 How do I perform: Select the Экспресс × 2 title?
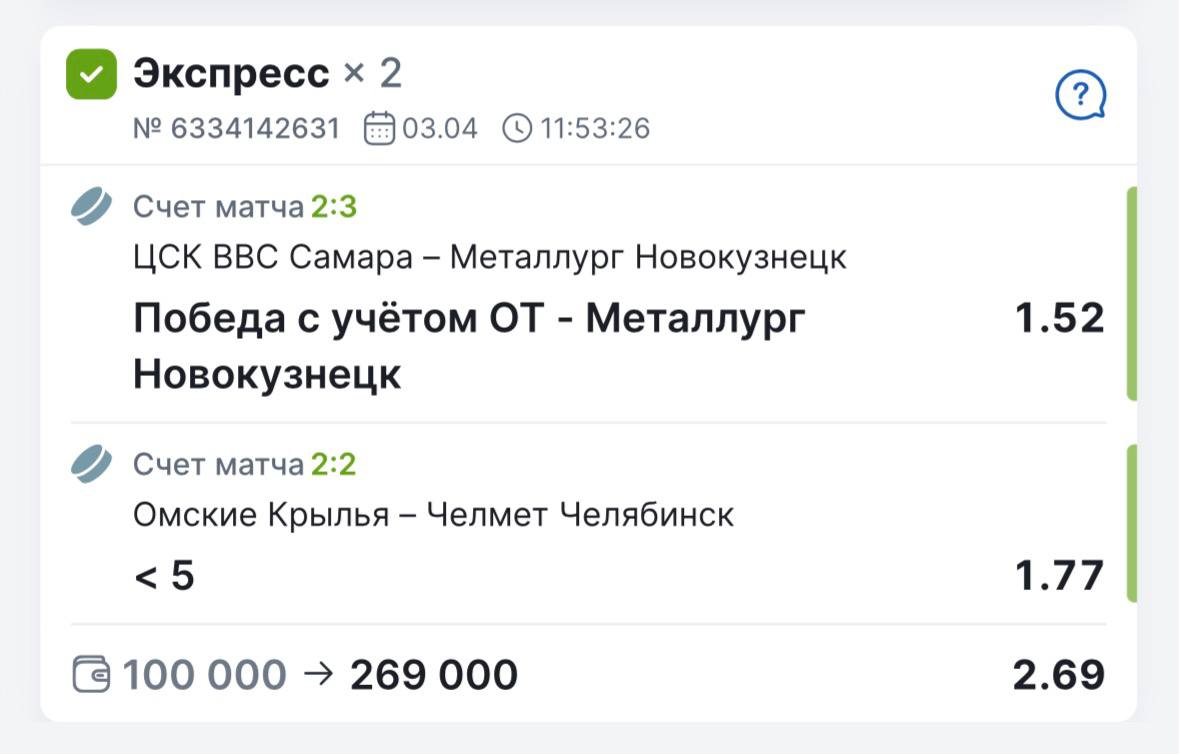pos(267,74)
